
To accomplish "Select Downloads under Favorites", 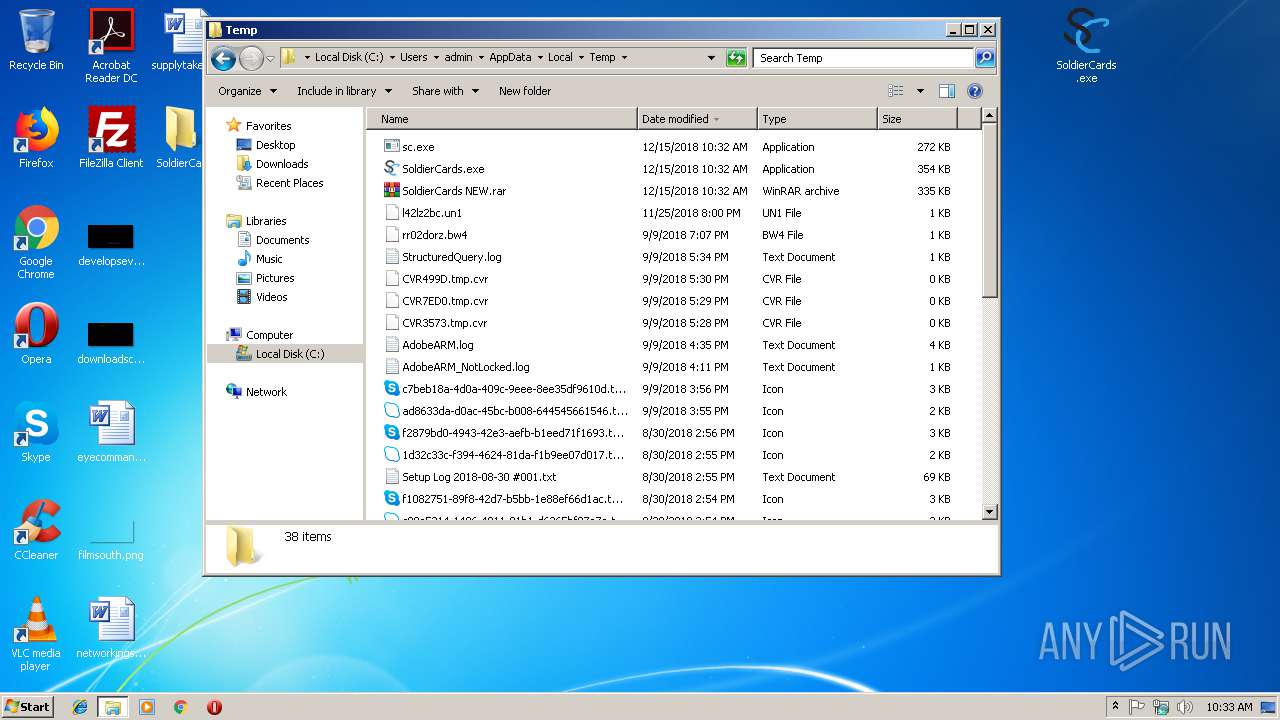I will click(x=282, y=164).
